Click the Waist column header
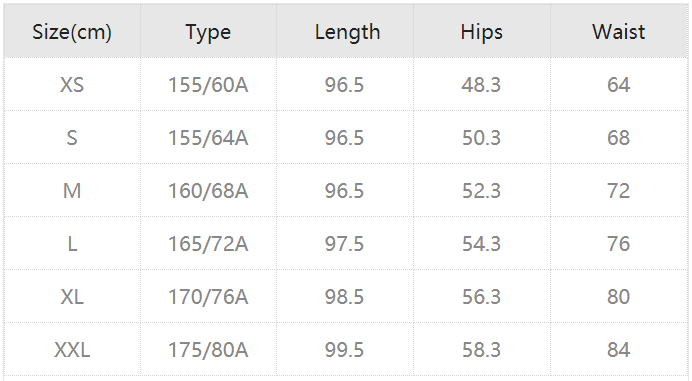This screenshot has height=381, width=692. [618, 32]
